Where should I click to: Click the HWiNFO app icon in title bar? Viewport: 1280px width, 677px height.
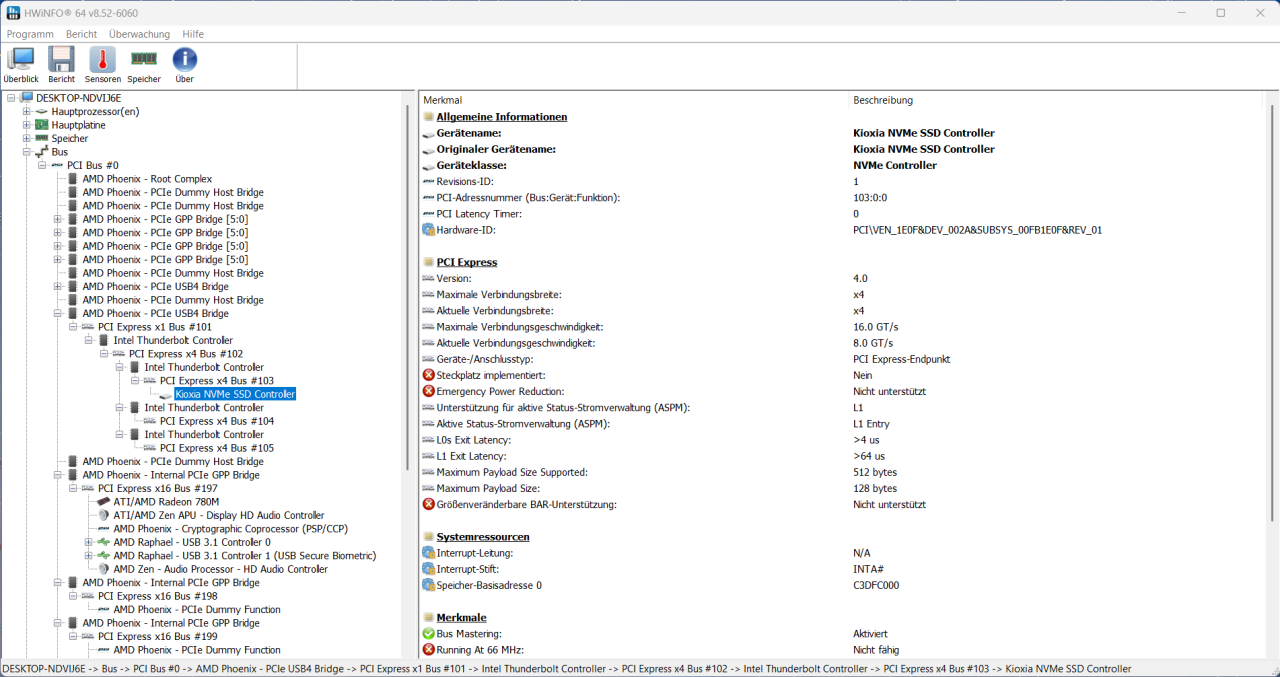(14, 13)
